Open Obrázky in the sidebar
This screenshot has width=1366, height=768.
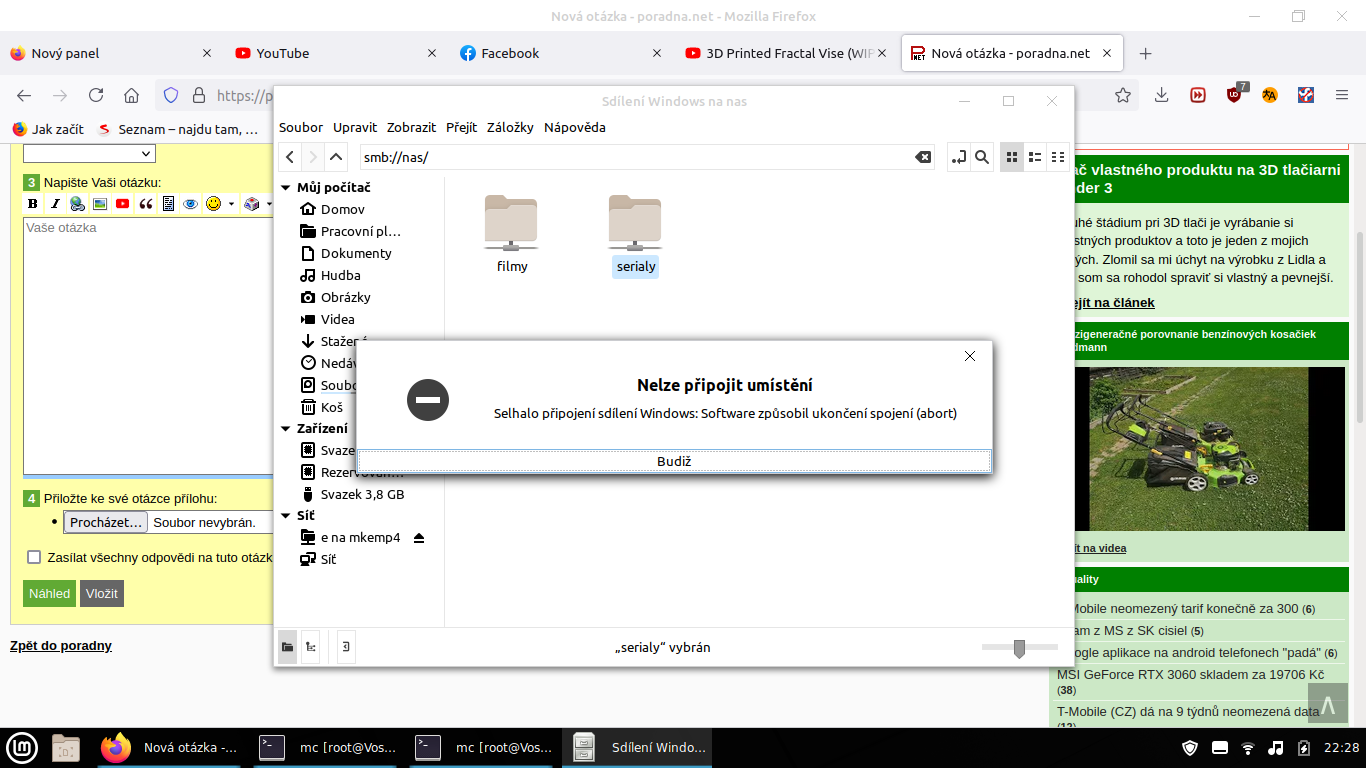[345, 297]
